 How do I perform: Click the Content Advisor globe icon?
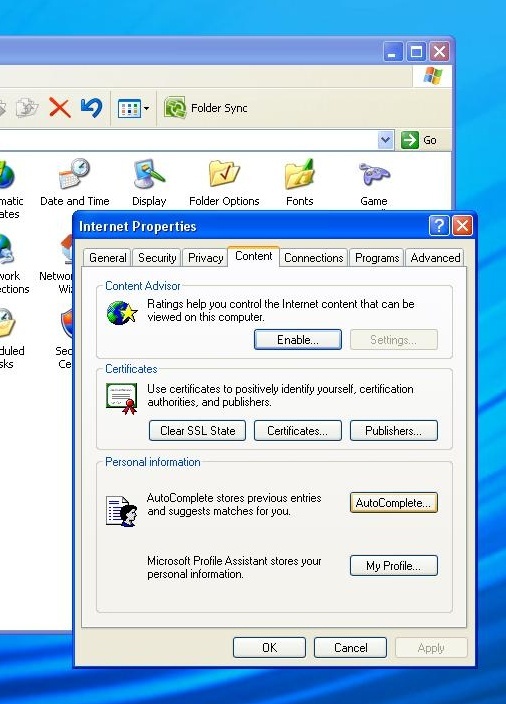(x=122, y=313)
